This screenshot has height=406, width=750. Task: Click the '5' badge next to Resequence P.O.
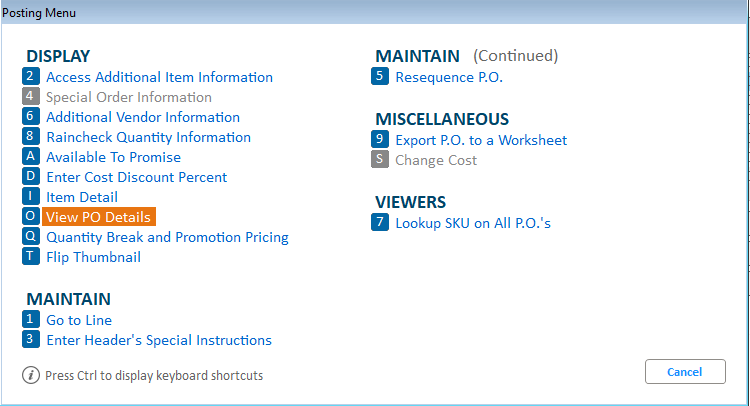[379, 77]
